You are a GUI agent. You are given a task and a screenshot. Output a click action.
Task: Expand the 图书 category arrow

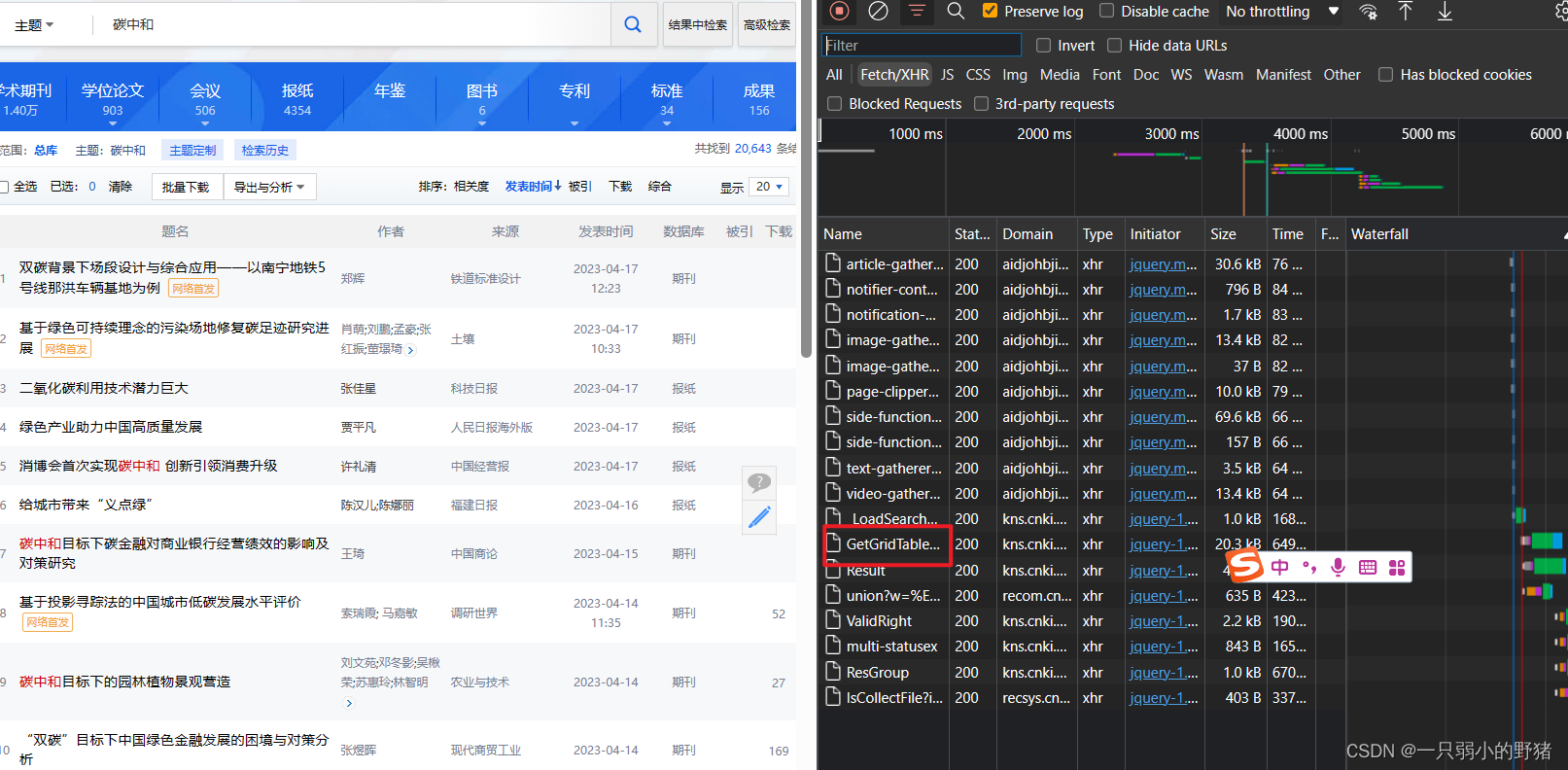(x=482, y=123)
